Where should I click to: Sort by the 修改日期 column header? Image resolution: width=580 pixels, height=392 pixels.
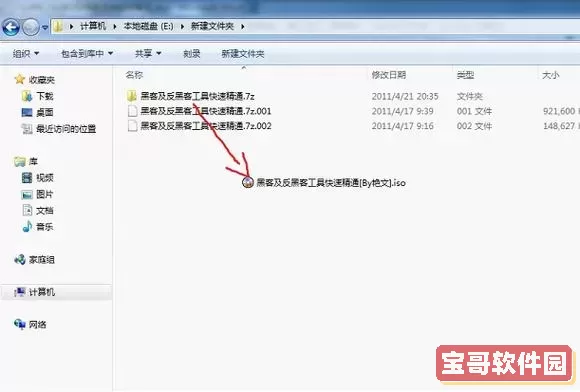(389, 75)
